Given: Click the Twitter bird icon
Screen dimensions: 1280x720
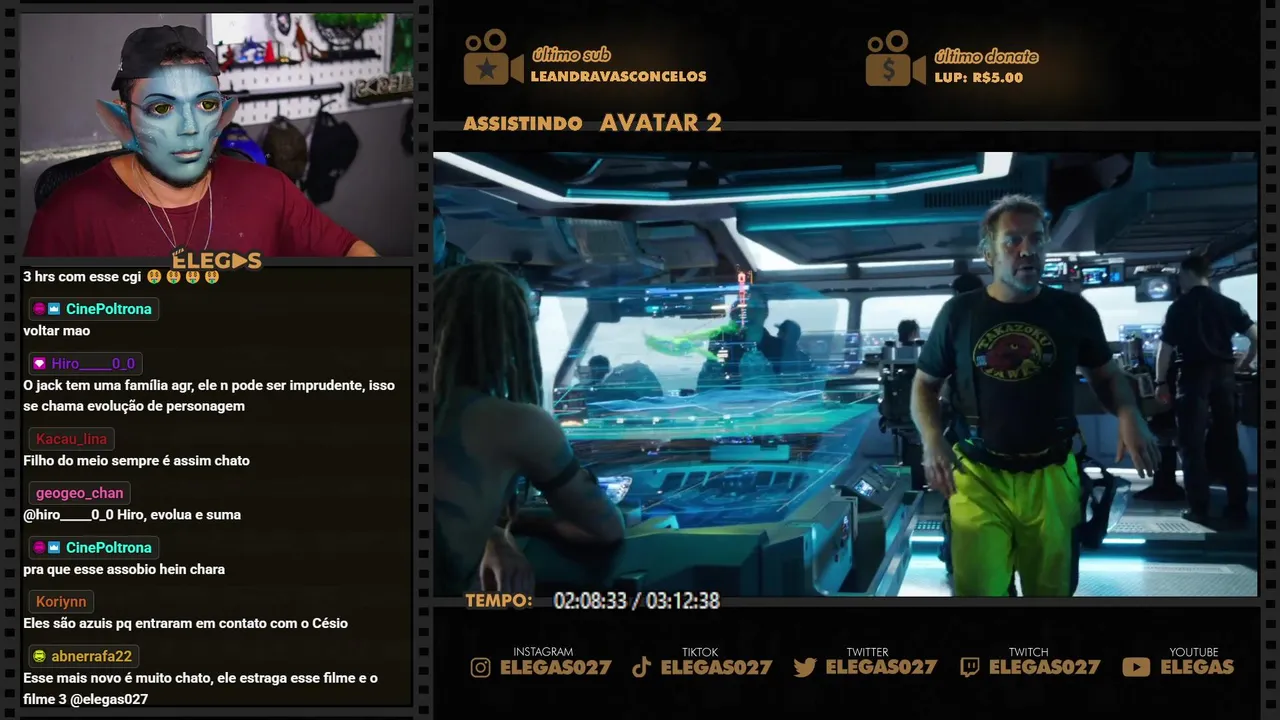Looking at the screenshot, I should point(805,668).
